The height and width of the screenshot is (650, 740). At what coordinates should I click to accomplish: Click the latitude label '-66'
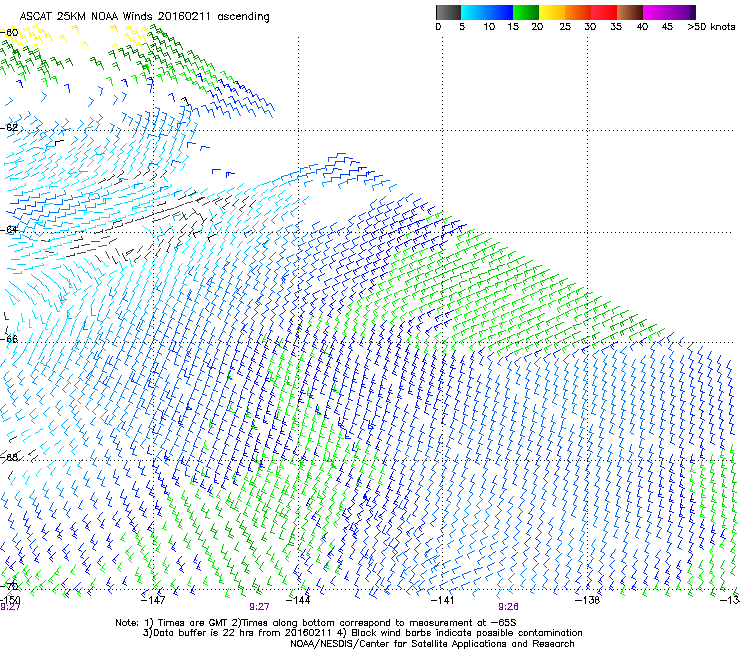tap(9, 339)
